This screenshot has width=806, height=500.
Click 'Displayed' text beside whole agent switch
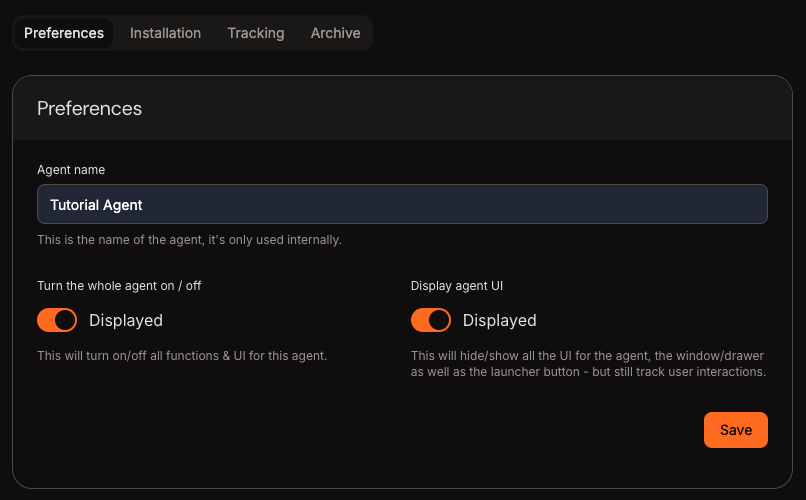click(x=126, y=321)
